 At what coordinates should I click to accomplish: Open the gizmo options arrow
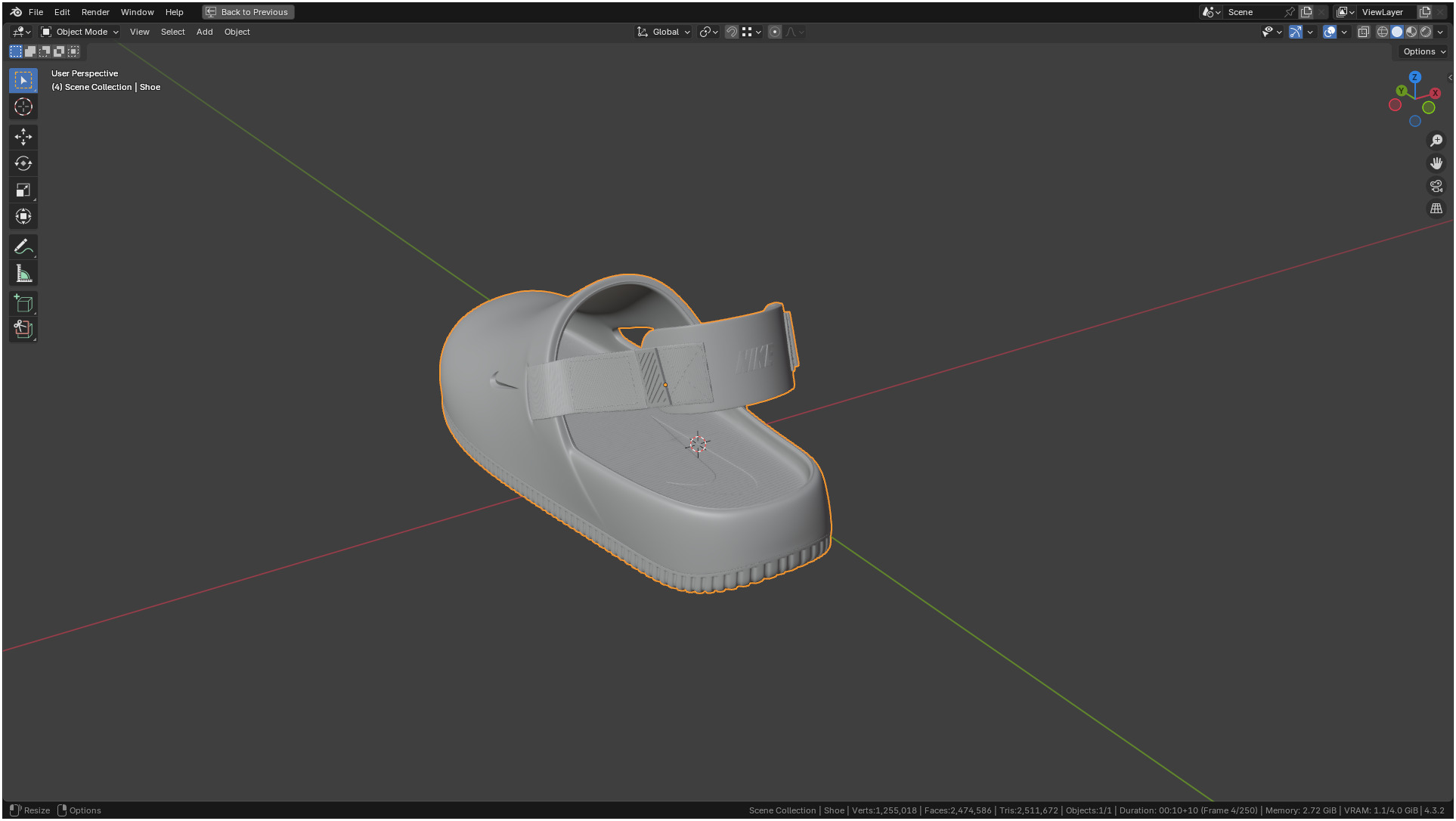coord(1310,32)
